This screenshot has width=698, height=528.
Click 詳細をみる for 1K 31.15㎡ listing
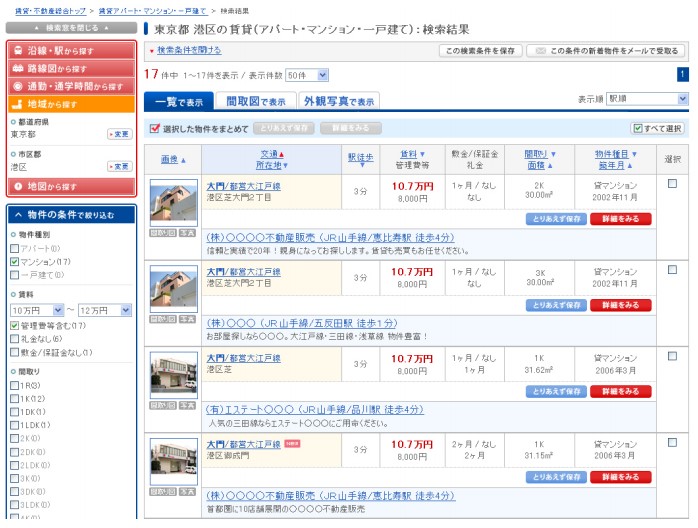pos(621,477)
